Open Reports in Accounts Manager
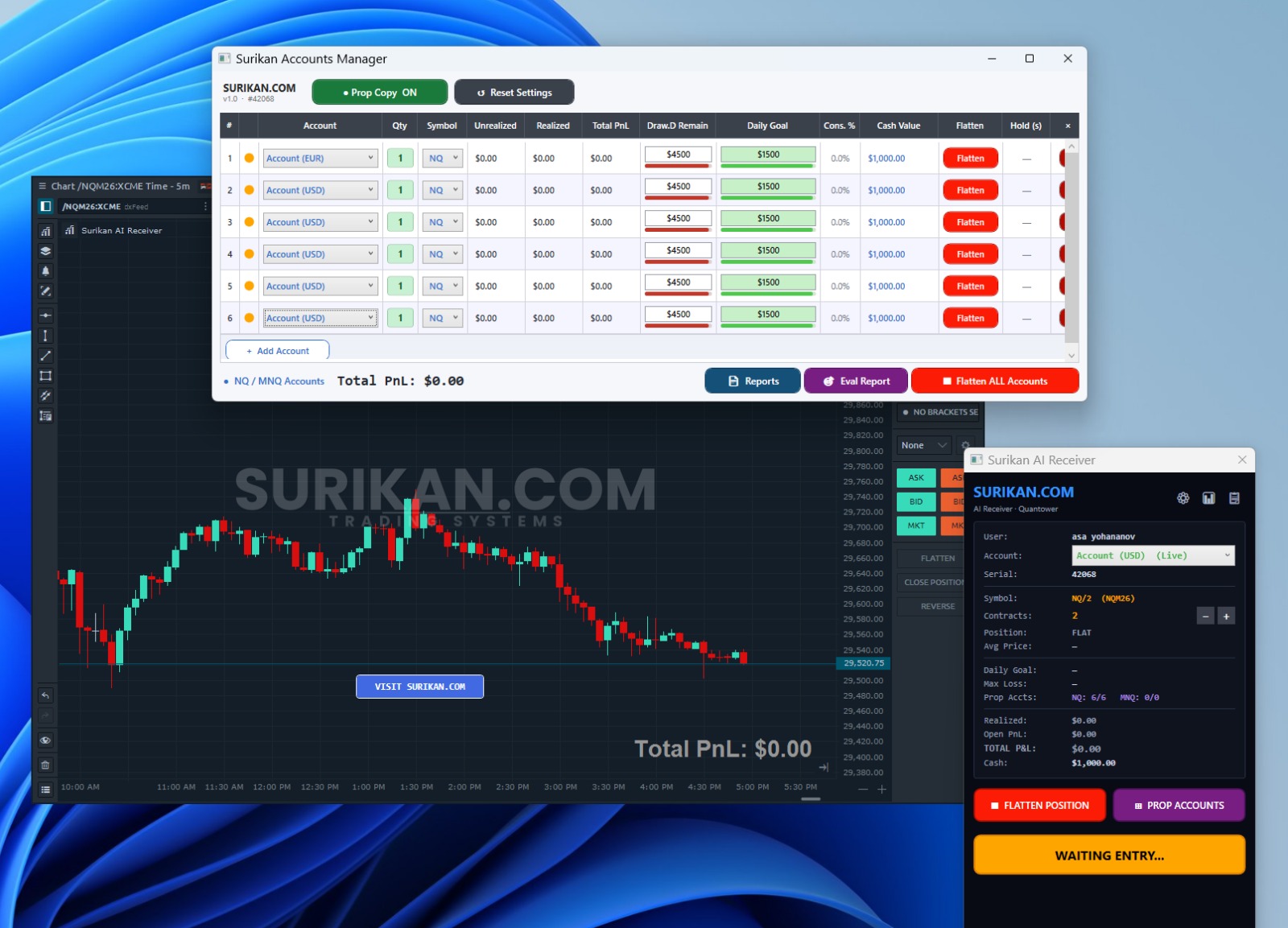The height and width of the screenshot is (928, 1288). pos(753,382)
